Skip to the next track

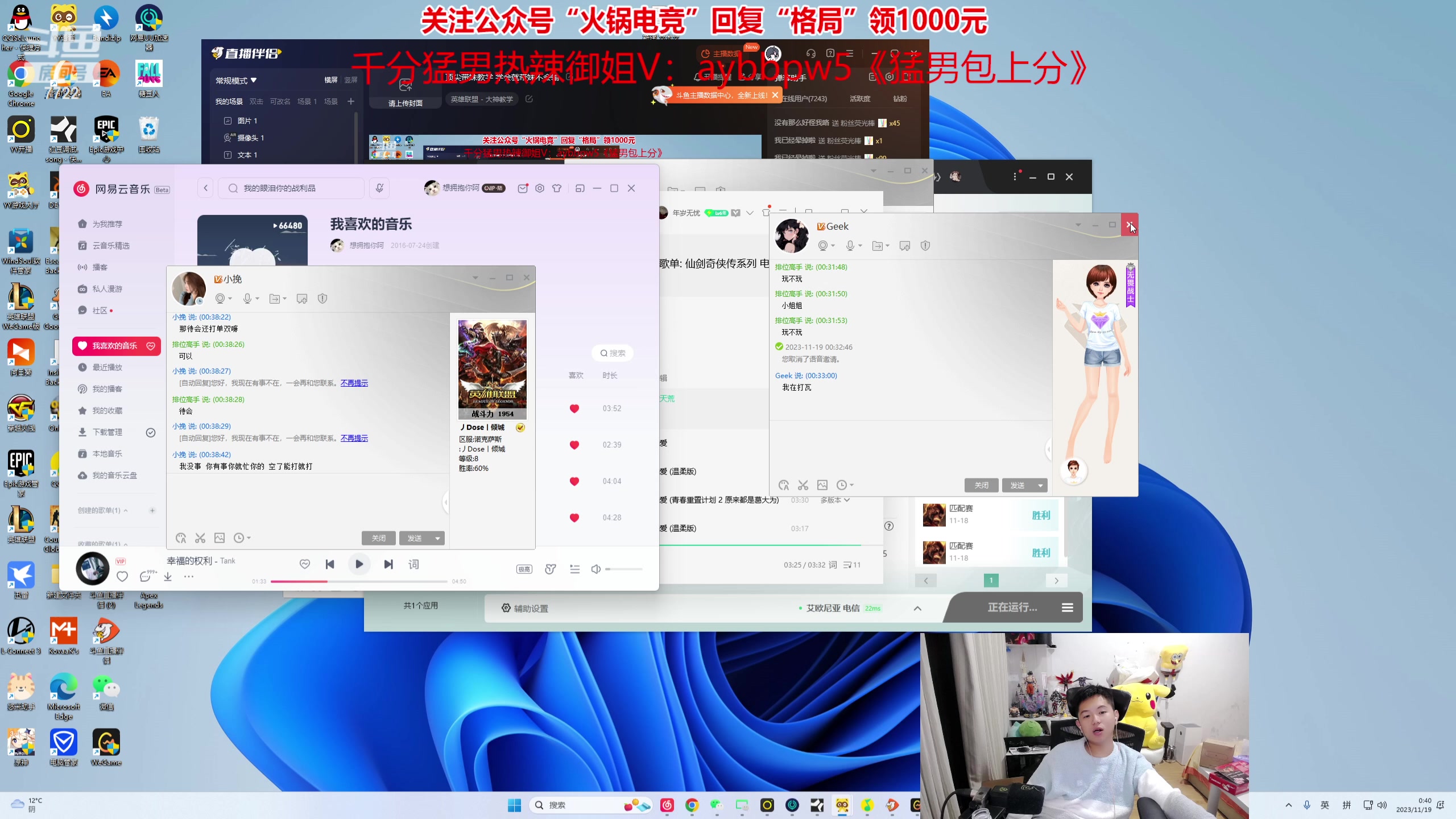click(388, 564)
